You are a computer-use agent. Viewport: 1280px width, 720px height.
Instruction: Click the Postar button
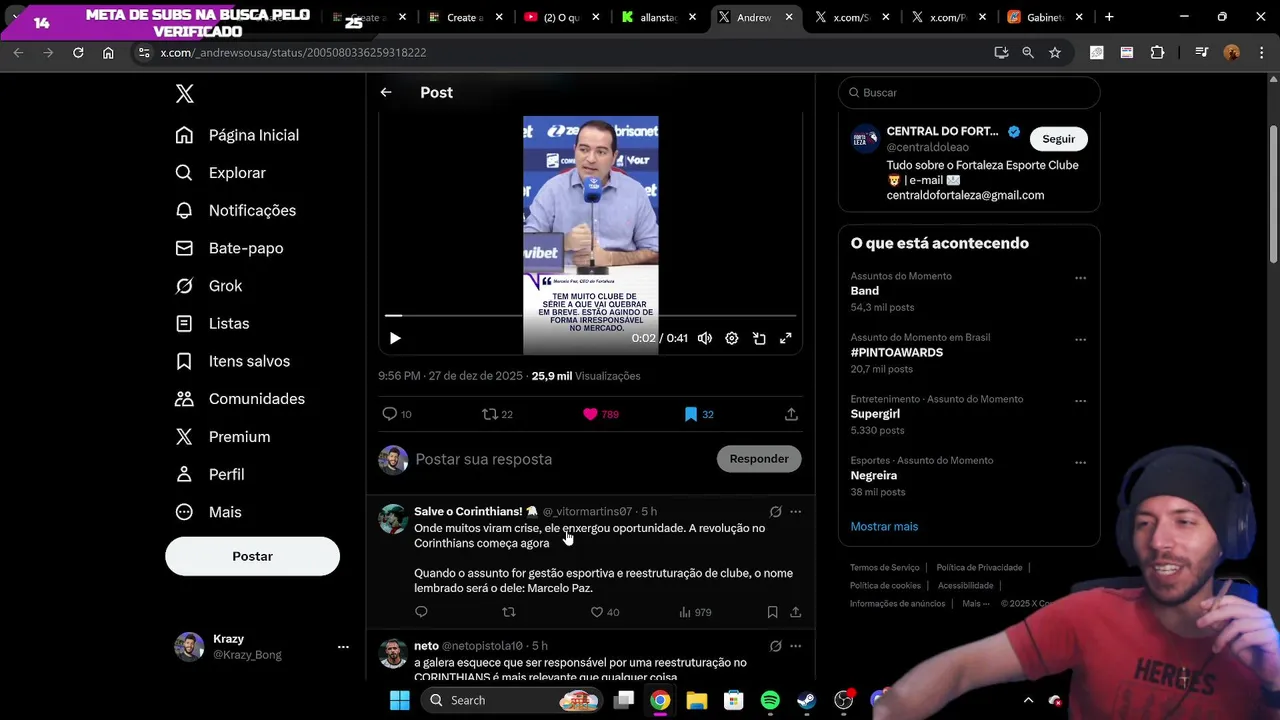point(252,556)
